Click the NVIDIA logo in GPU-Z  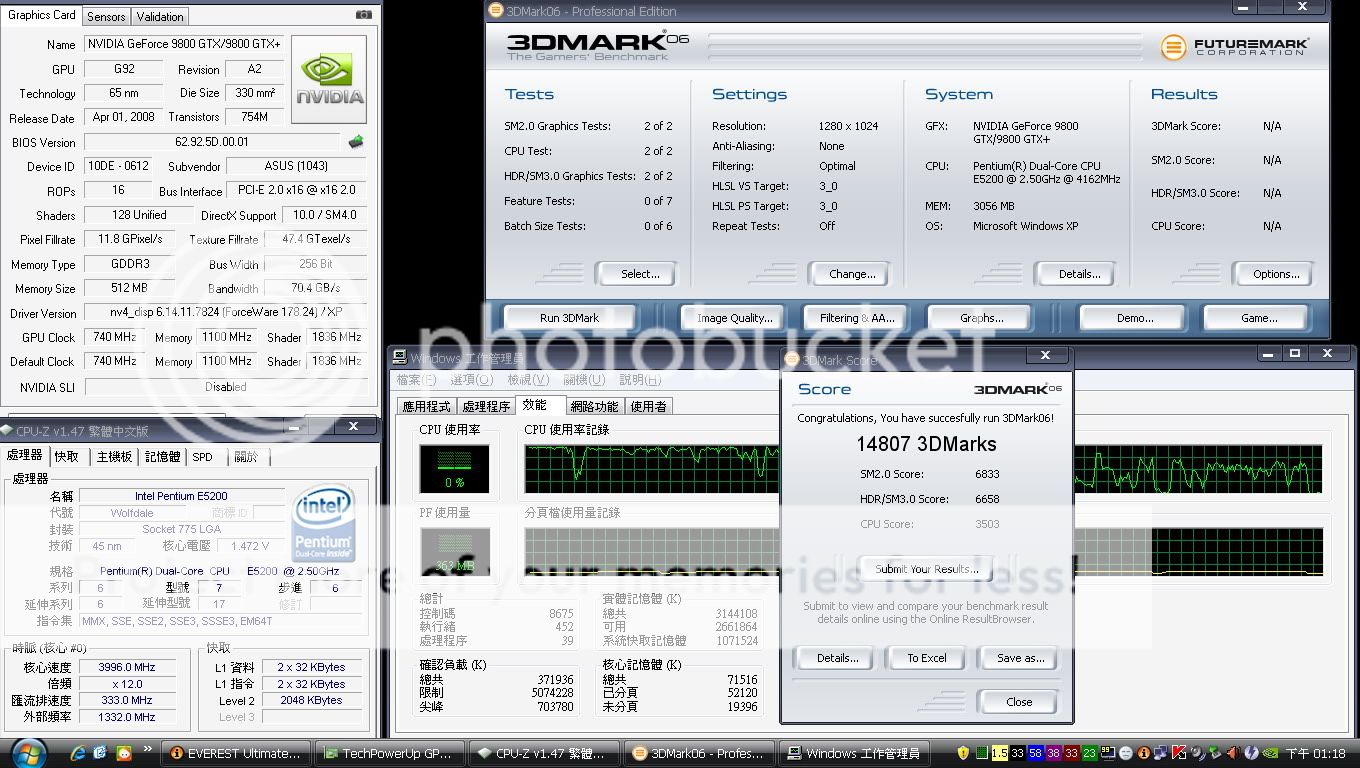point(328,80)
